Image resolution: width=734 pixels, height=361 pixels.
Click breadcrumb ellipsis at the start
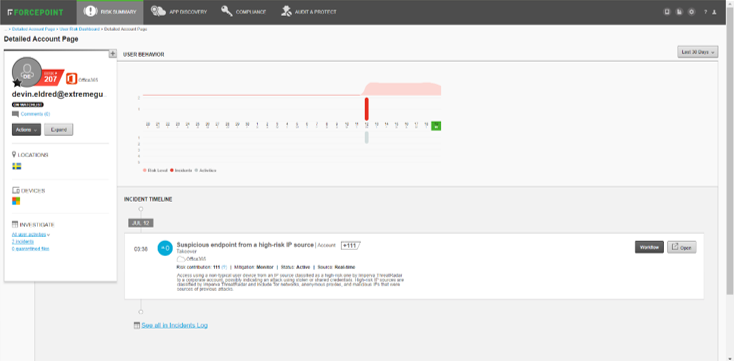(x=5, y=29)
